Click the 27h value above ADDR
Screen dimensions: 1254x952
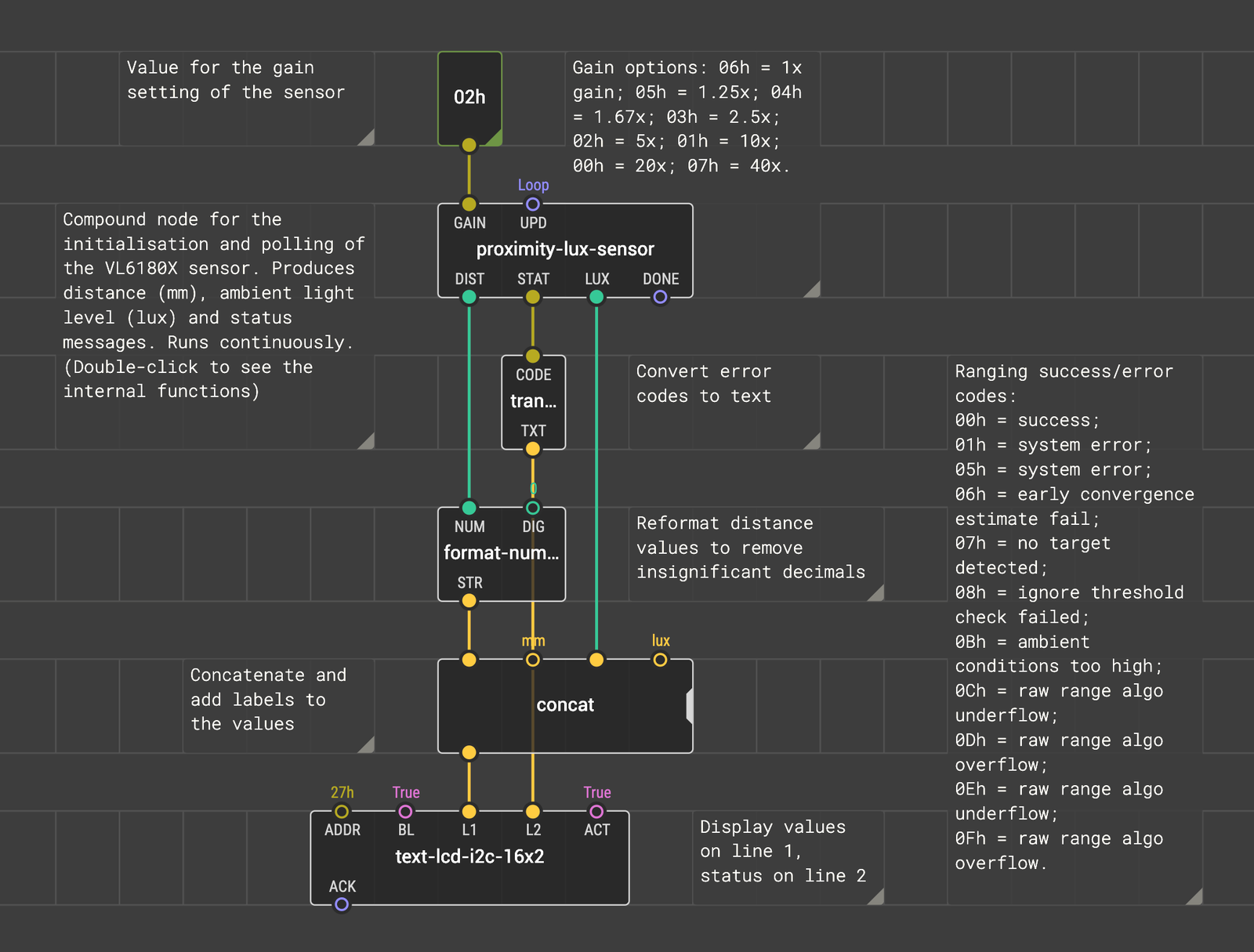pos(342,793)
